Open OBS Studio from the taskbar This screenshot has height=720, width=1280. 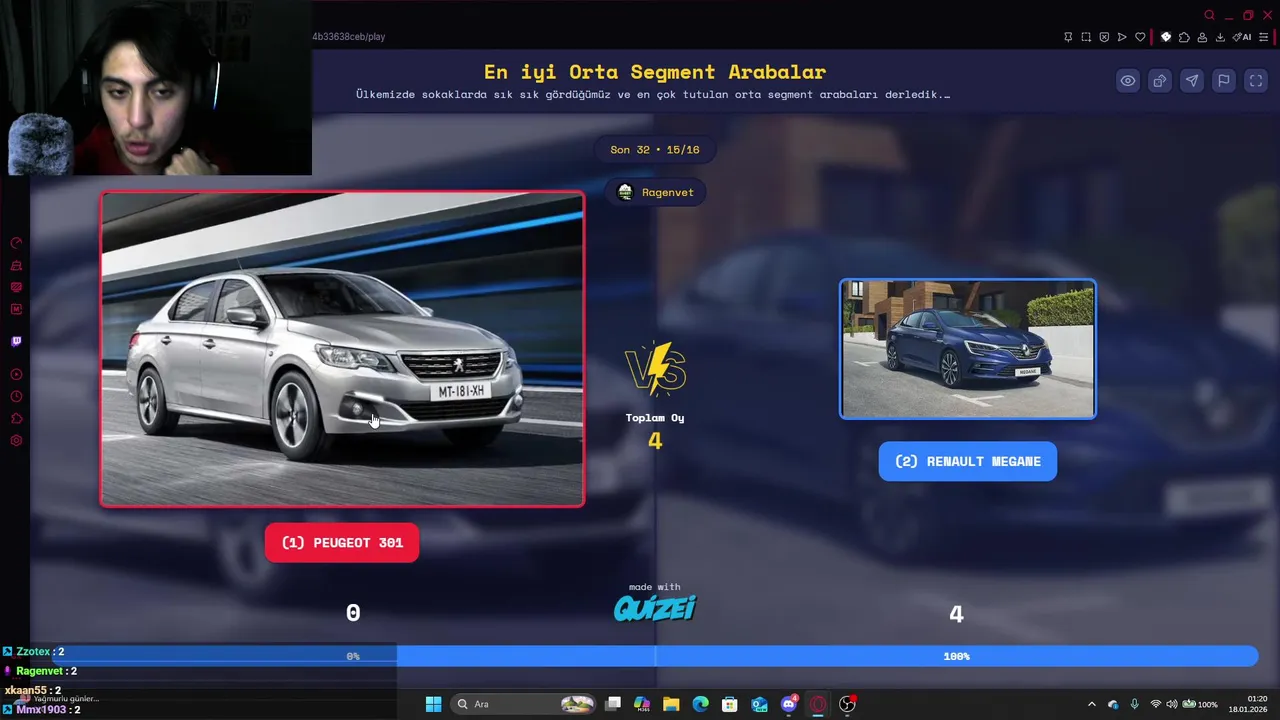click(848, 704)
